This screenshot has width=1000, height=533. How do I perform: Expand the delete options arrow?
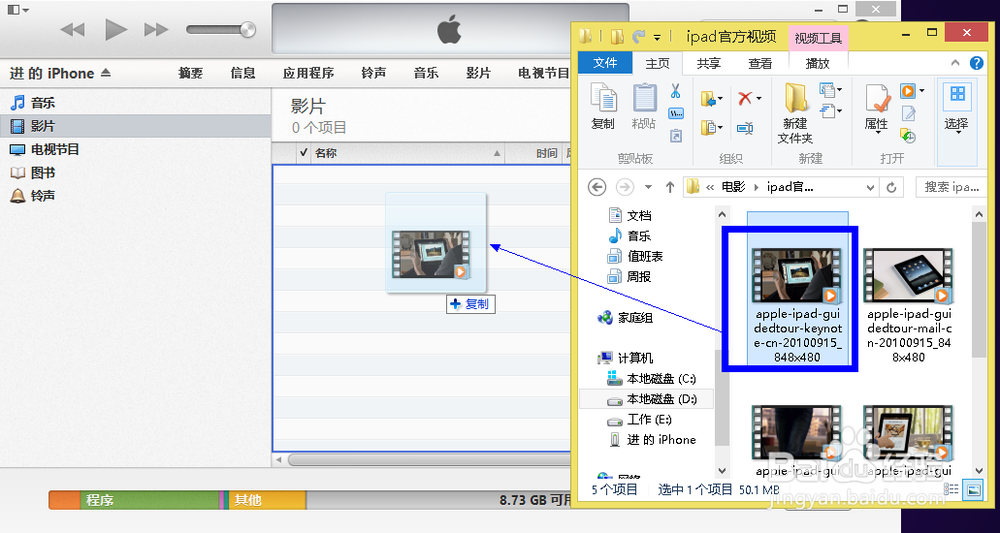click(x=759, y=98)
